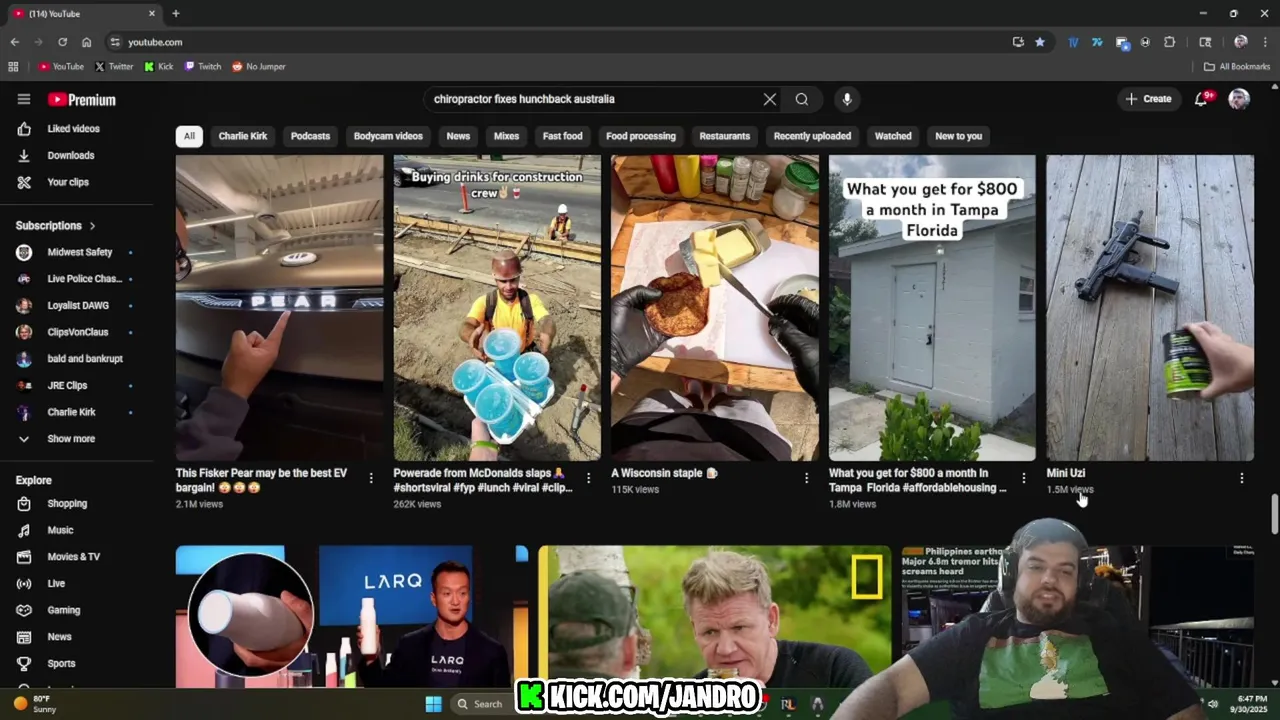Submit search with magnifying glass button

pyautogui.click(x=802, y=99)
